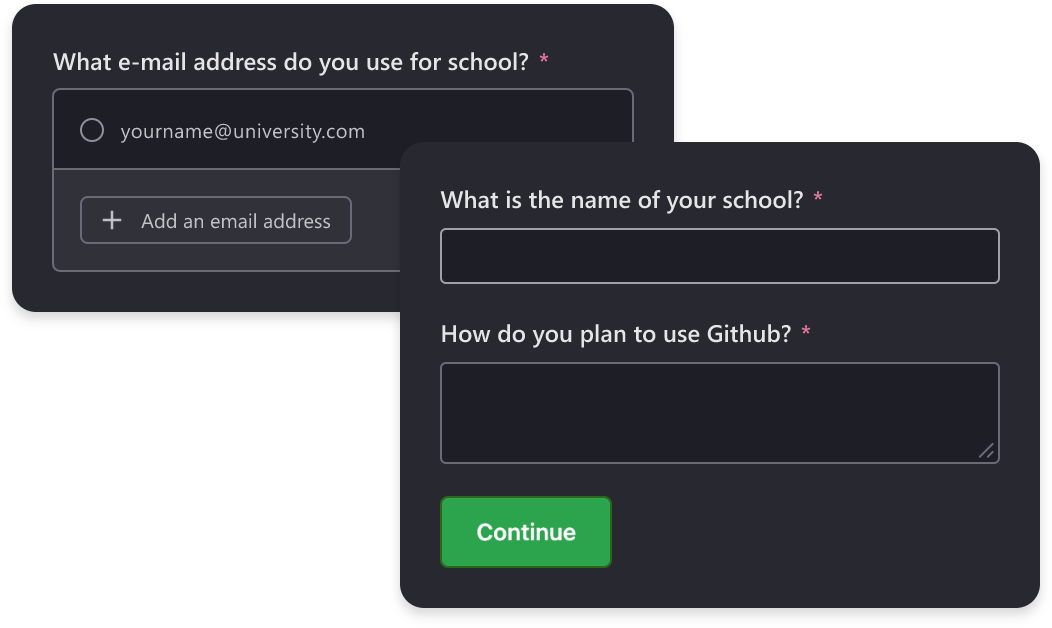Click the "Add an email address" button text
Viewport: 1052px width, 628px height.
pos(235,221)
